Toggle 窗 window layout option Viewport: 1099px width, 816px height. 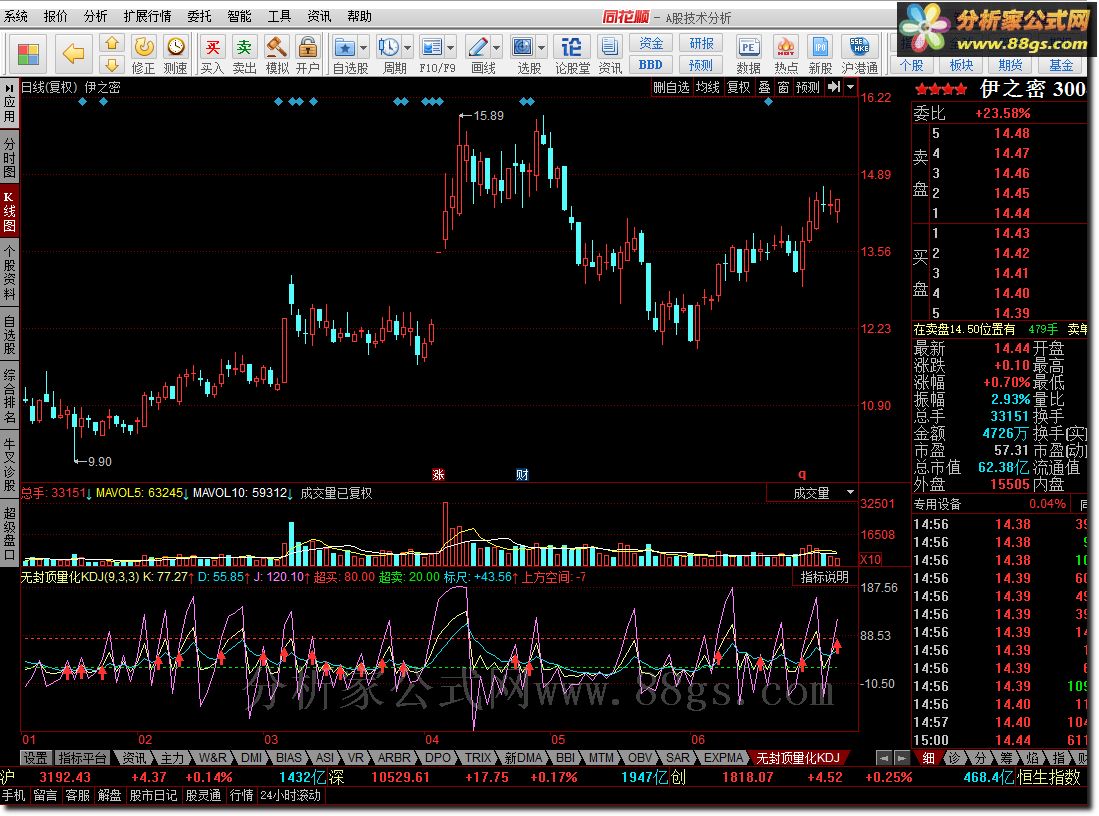[x=784, y=87]
